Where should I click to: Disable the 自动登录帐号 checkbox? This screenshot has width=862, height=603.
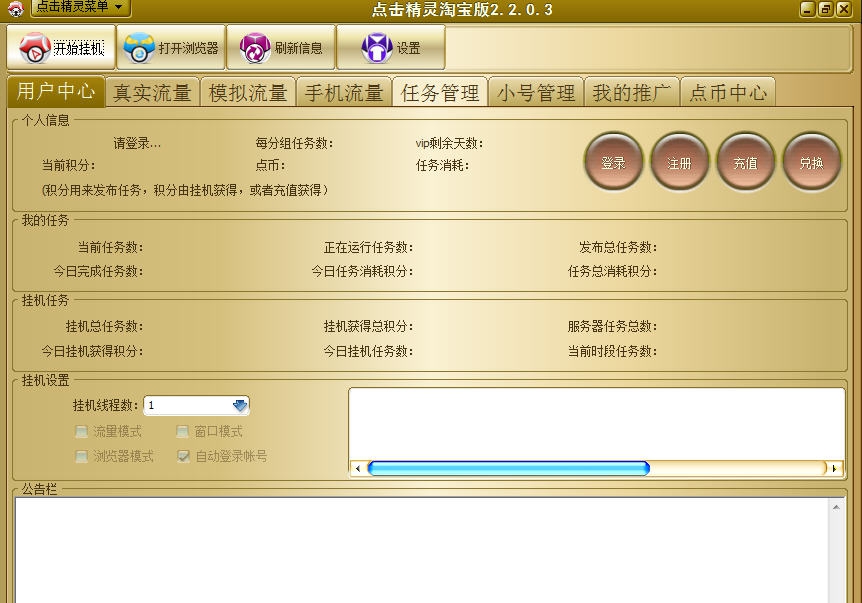[182, 455]
